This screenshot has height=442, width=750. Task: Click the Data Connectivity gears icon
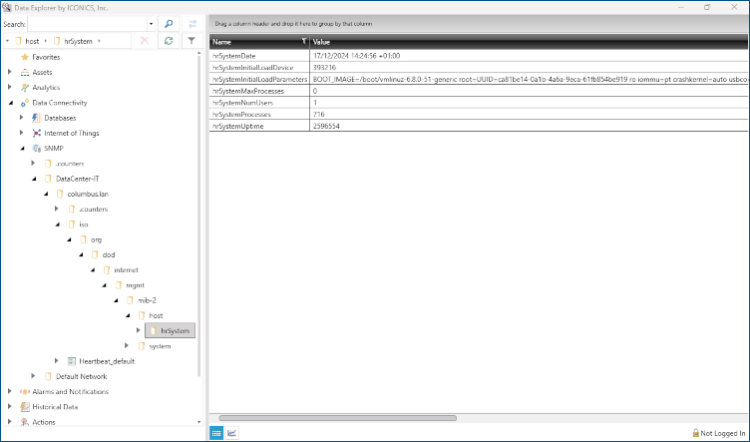[25, 103]
